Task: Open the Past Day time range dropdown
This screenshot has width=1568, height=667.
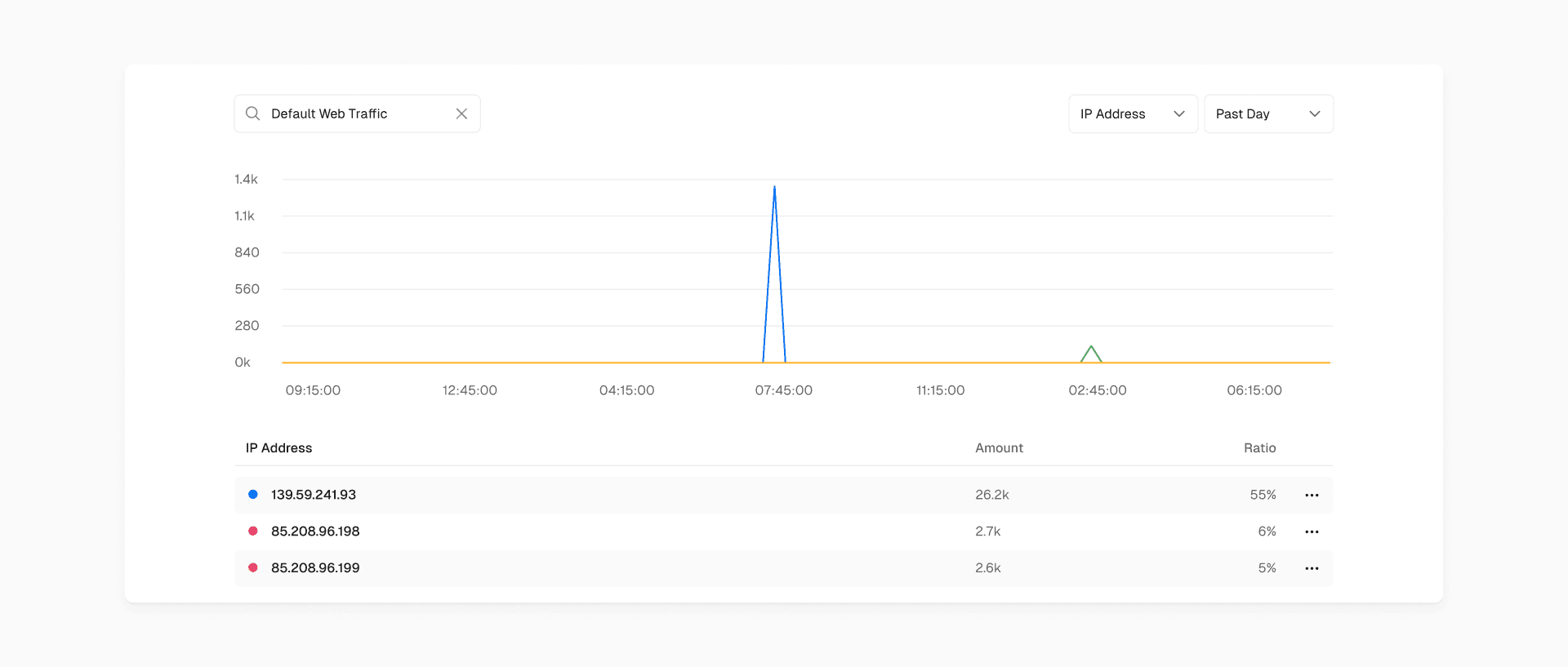Action: 1267,113
